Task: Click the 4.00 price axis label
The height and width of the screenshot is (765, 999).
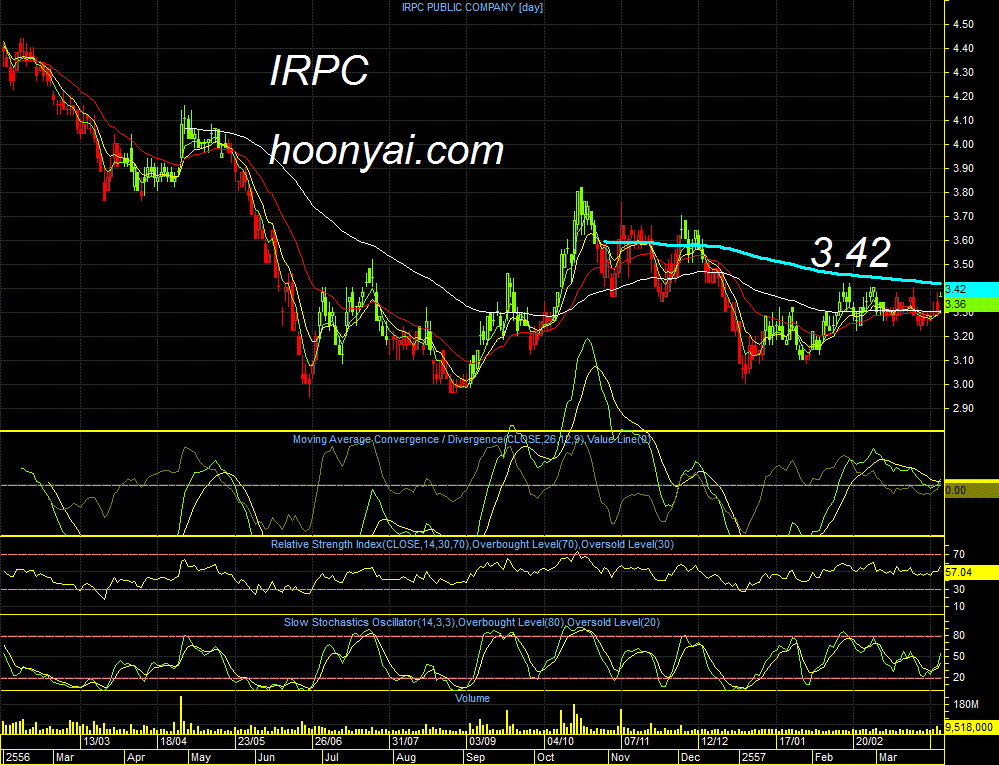Action: tap(963, 145)
